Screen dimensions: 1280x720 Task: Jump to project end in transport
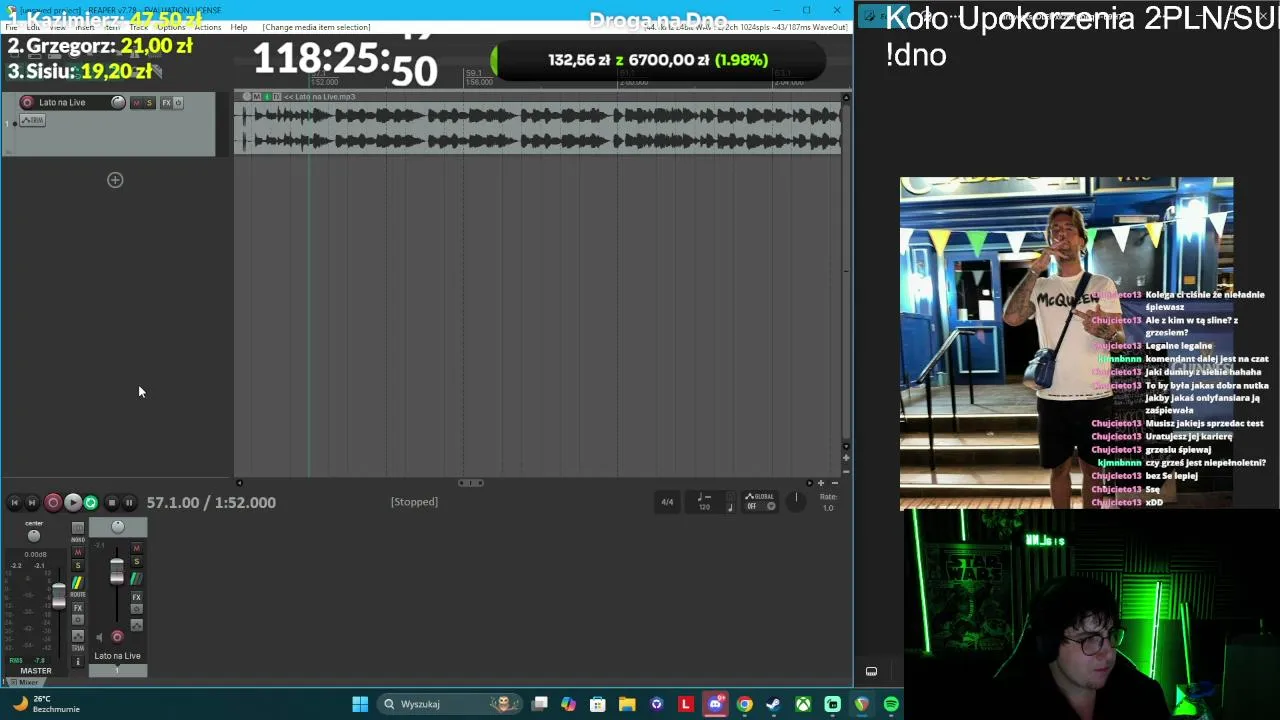click(x=32, y=502)
